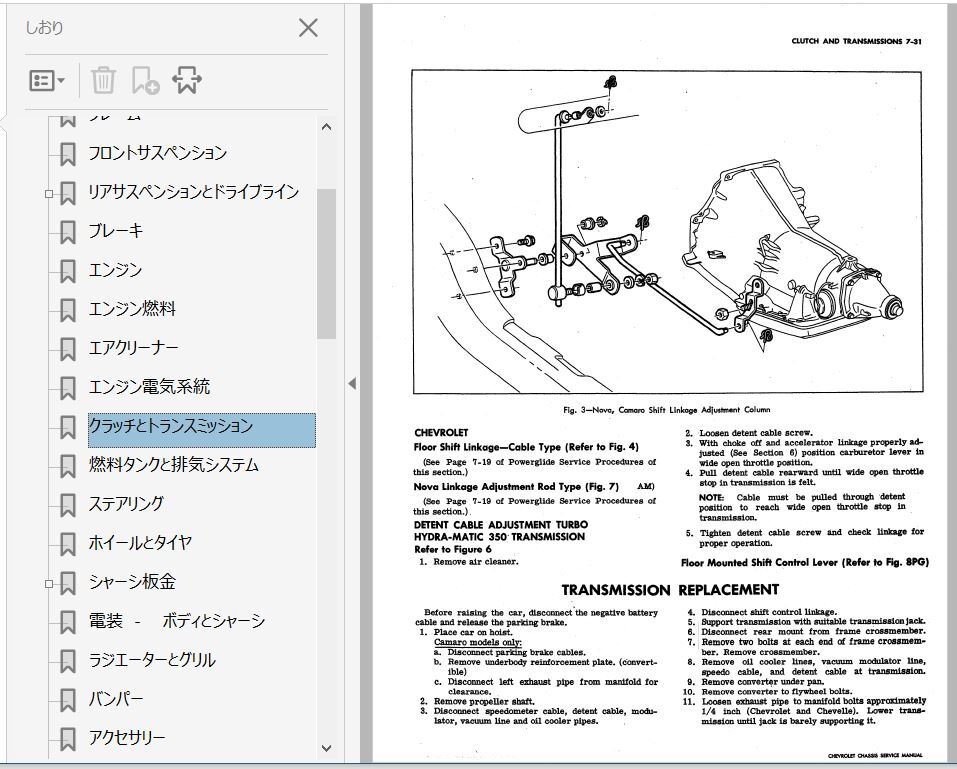Go to アクセサリー bookmark

126,738
